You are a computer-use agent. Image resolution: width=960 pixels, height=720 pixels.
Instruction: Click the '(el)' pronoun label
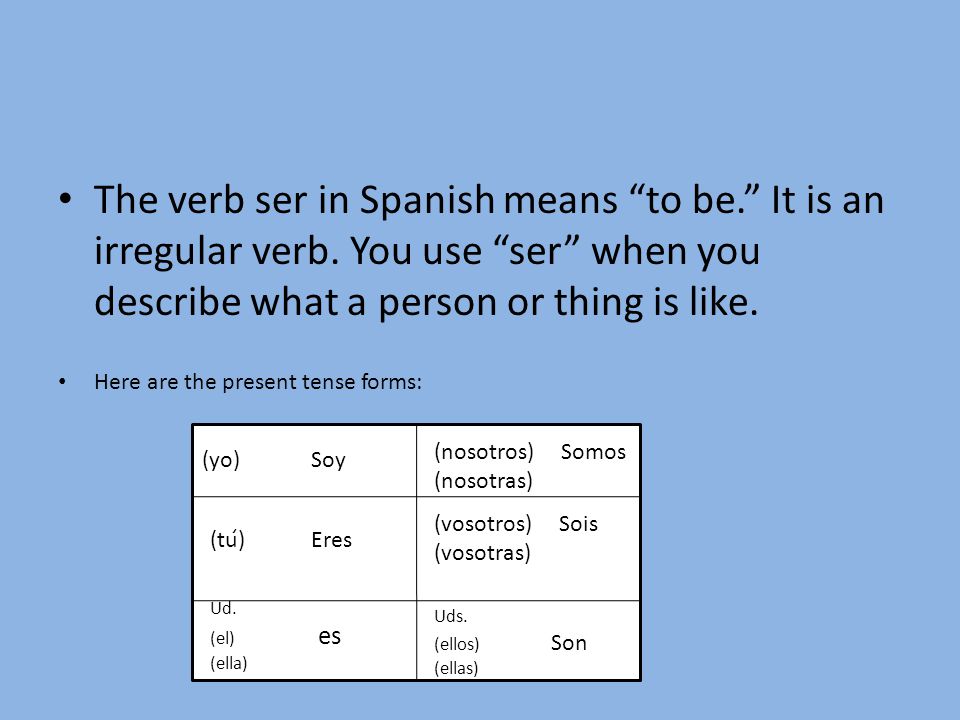coord(222,638)
